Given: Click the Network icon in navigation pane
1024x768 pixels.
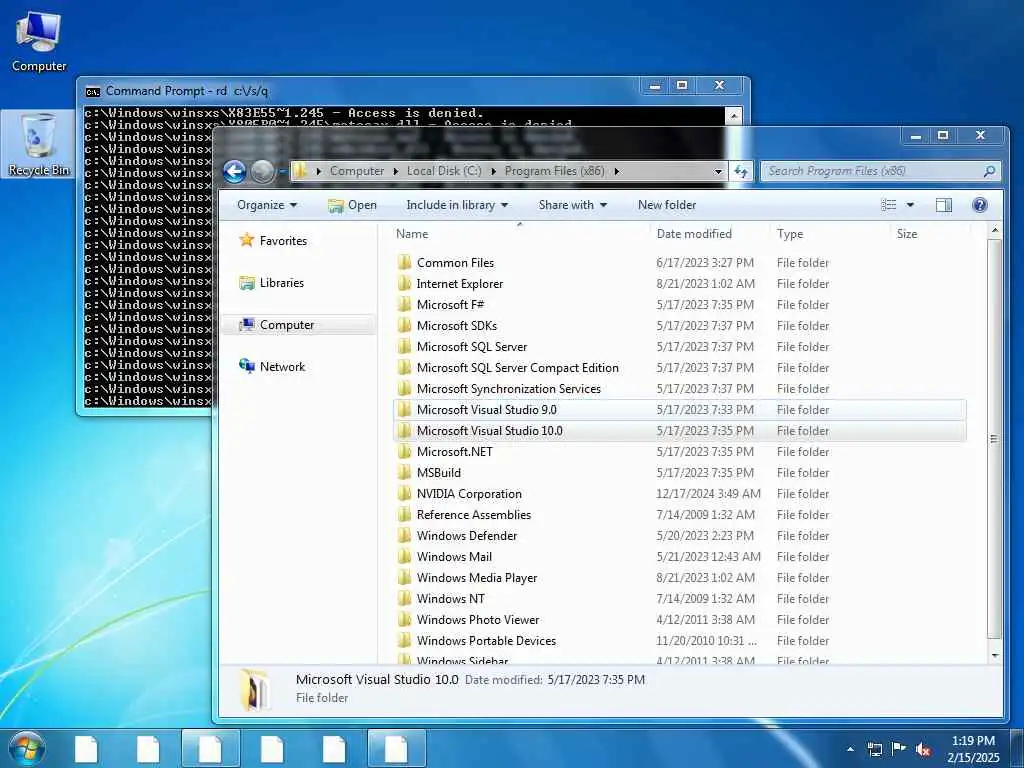Looking at the screenshot, I should [246, 366].
